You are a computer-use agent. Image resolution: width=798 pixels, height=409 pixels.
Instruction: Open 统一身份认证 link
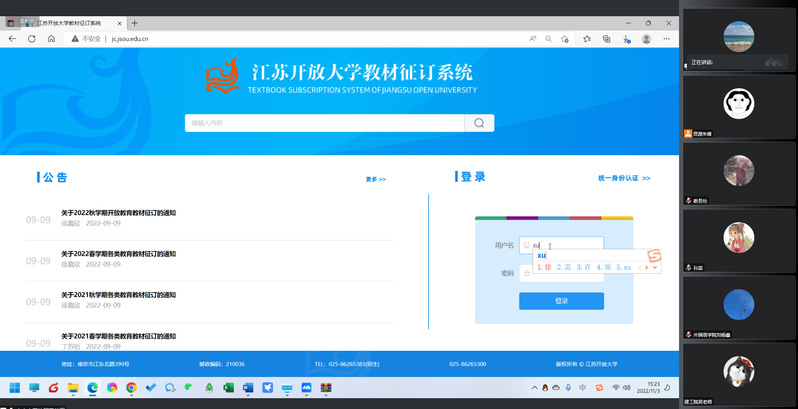pyautogui.click(x=624, y=178)
